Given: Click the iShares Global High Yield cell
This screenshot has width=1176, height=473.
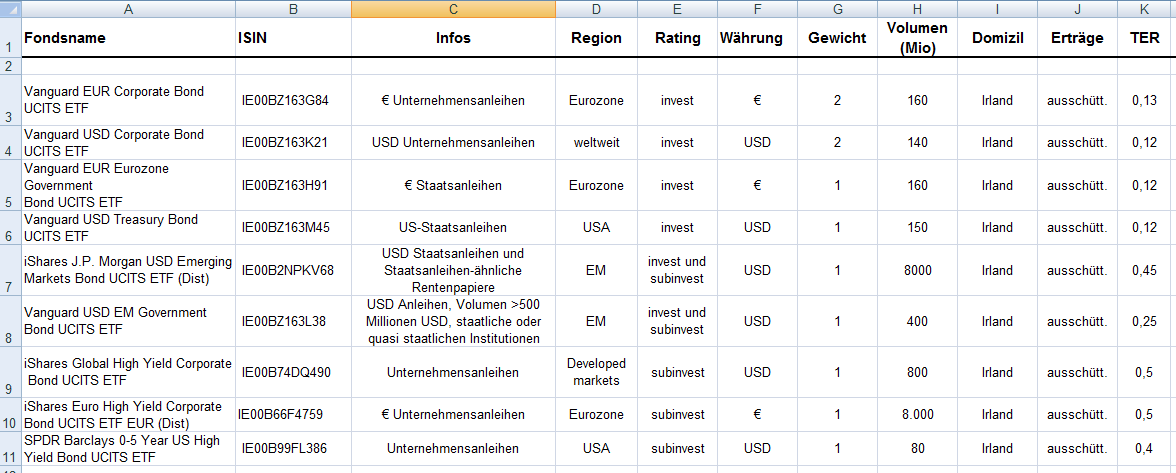Looking at the screenshot, I should (128, 372).
